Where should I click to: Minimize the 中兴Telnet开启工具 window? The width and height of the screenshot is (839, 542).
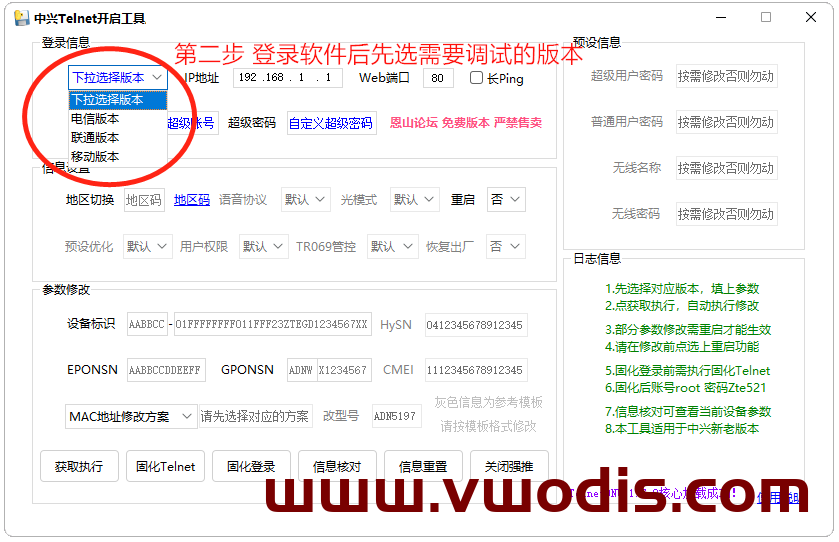pos(721,18)
